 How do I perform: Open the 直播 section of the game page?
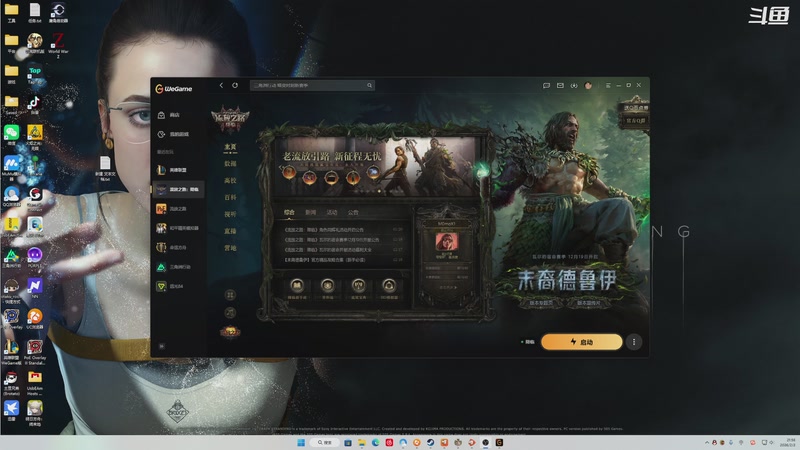click(x=230, y=231)
